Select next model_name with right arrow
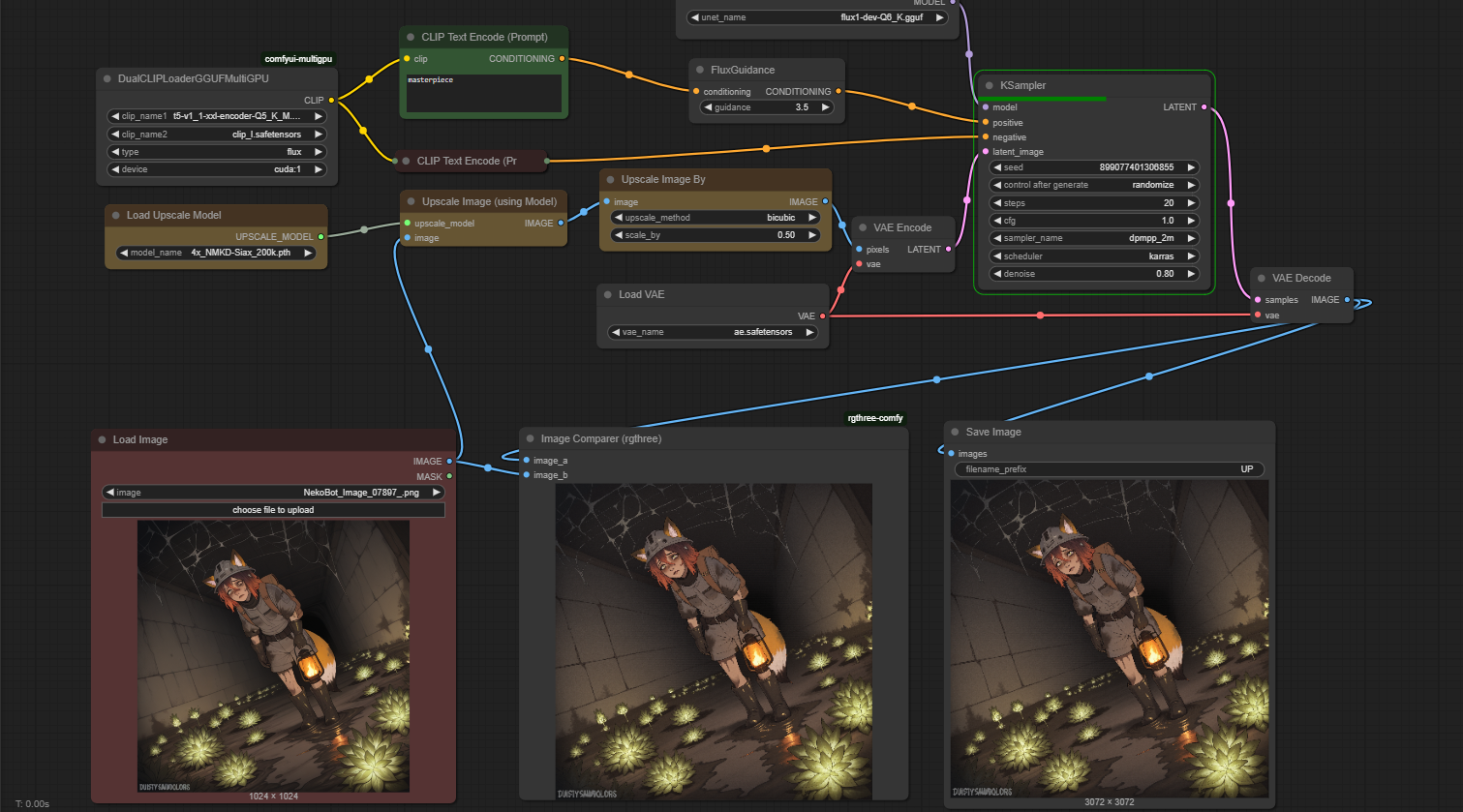The image size is (1463, 812). 308,253
